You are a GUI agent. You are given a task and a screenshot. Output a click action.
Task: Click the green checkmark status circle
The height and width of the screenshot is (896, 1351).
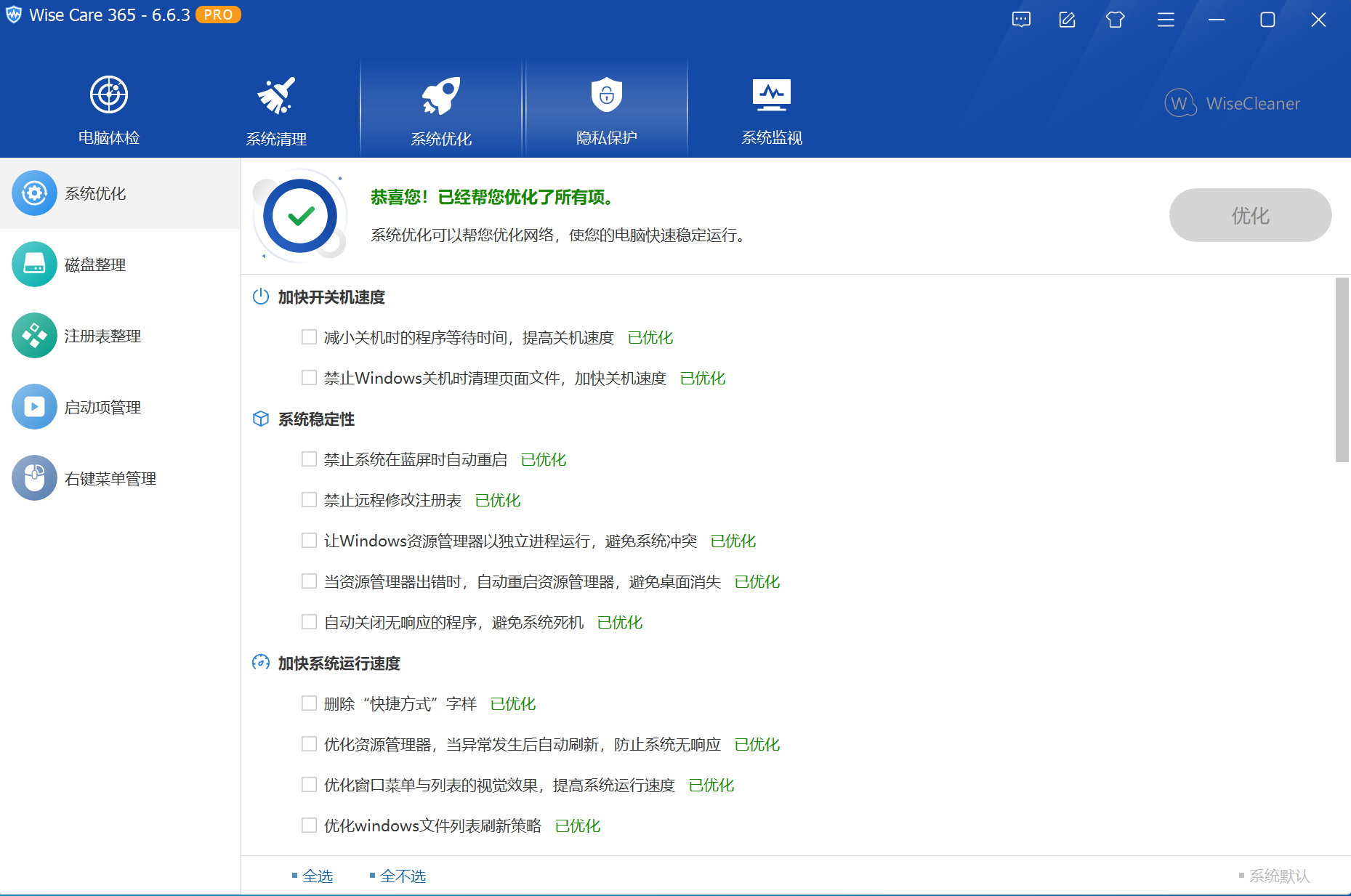click(300, 216)
